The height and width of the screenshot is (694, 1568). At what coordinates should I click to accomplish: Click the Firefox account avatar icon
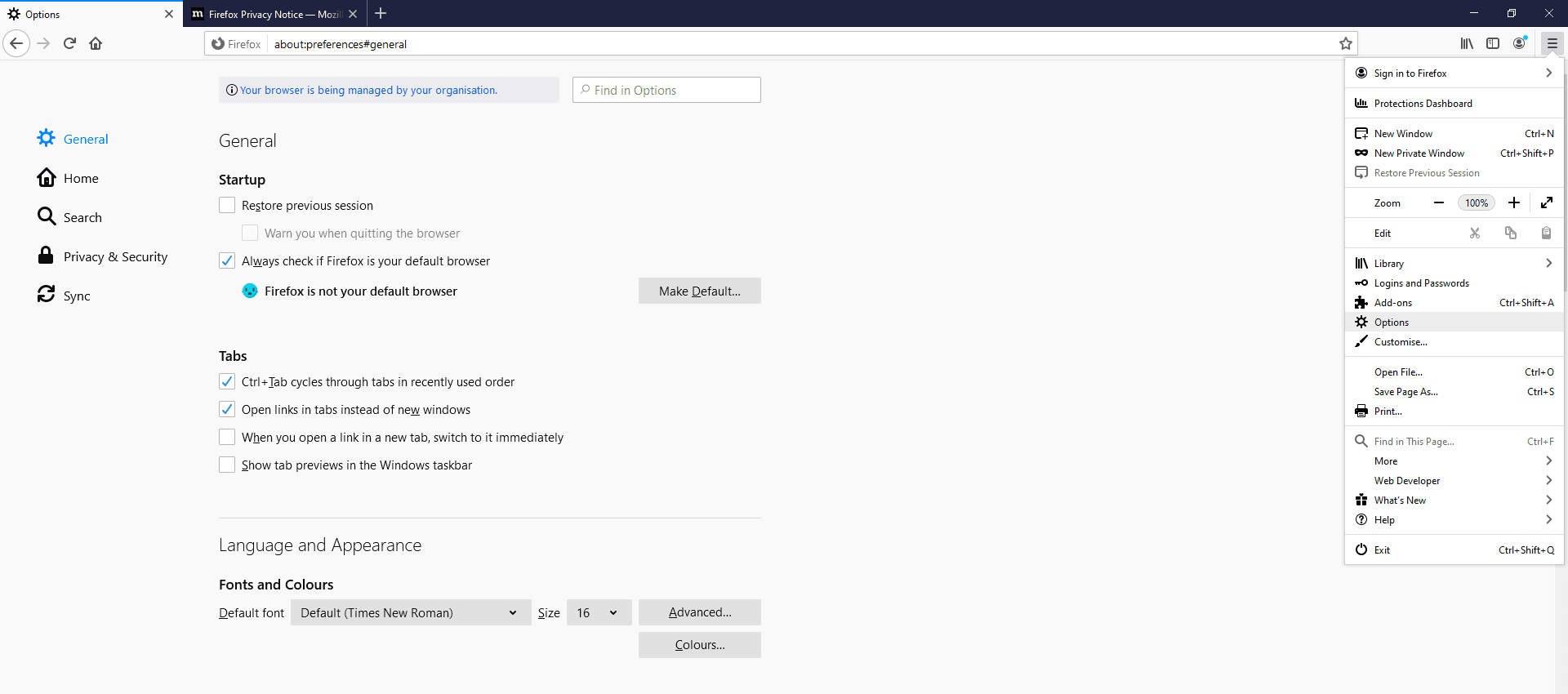(1520, 43)
